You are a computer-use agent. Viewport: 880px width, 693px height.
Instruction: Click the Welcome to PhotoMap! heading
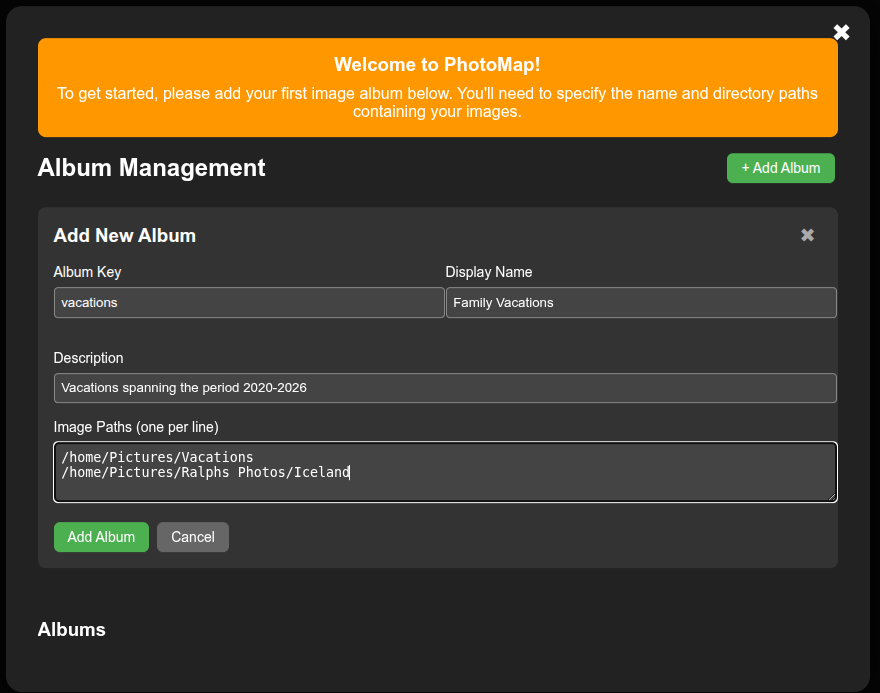point(437,65)
